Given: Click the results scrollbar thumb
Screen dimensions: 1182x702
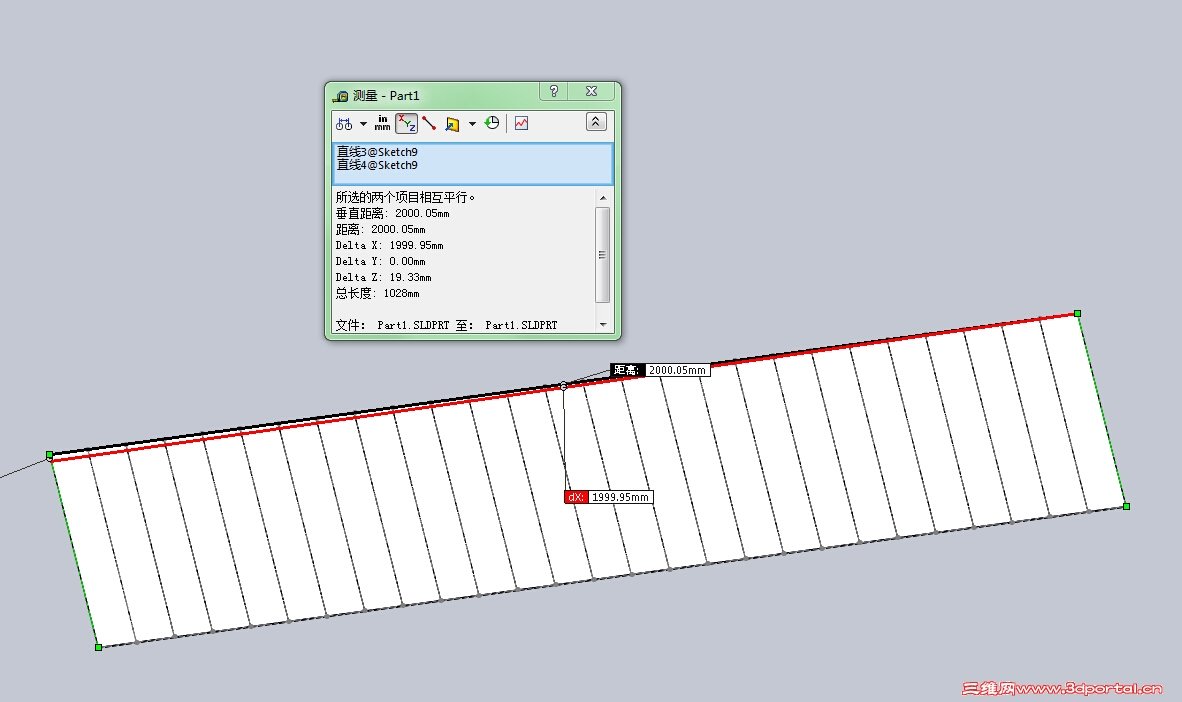Looking at the screenshot, I should pos(602,254).
